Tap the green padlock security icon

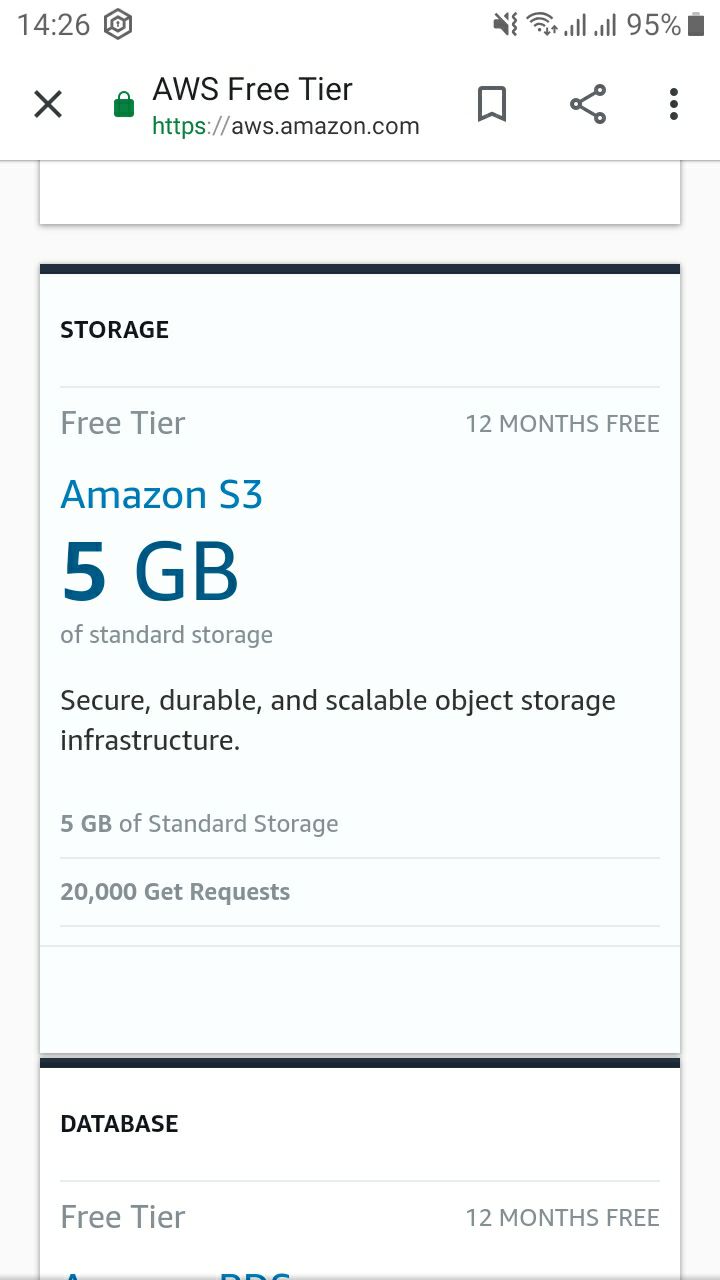(124, 104)
